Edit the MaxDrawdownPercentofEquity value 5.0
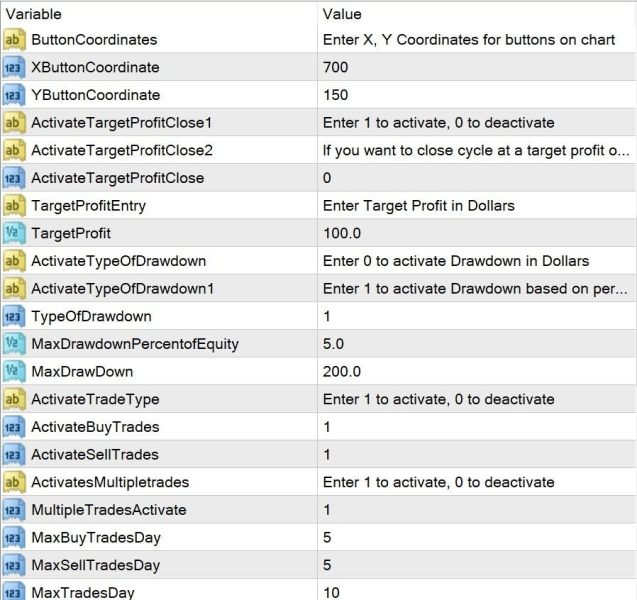Image resolution: width=637 pixels, height=600 pixels. point(333,344)
